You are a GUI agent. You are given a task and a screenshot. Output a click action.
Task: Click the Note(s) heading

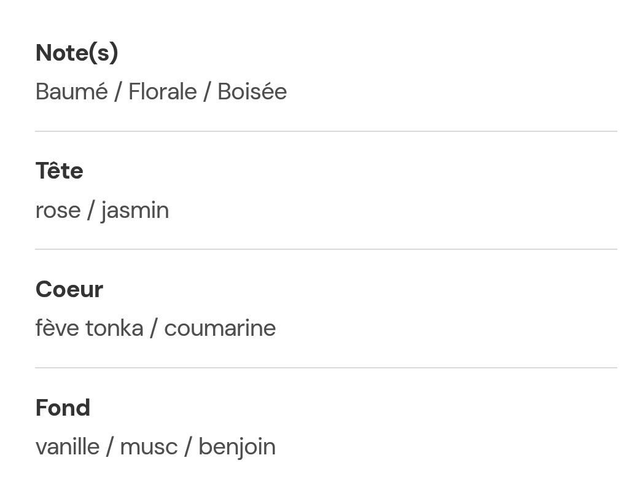[x=77, y=53]
